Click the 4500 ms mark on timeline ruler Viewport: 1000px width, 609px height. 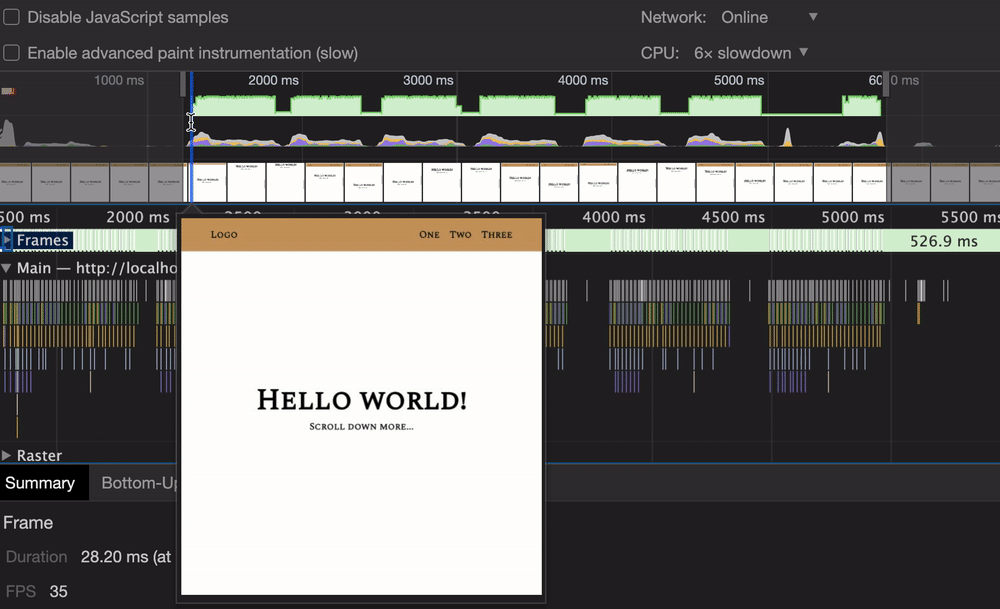click(x=733, y=217)
